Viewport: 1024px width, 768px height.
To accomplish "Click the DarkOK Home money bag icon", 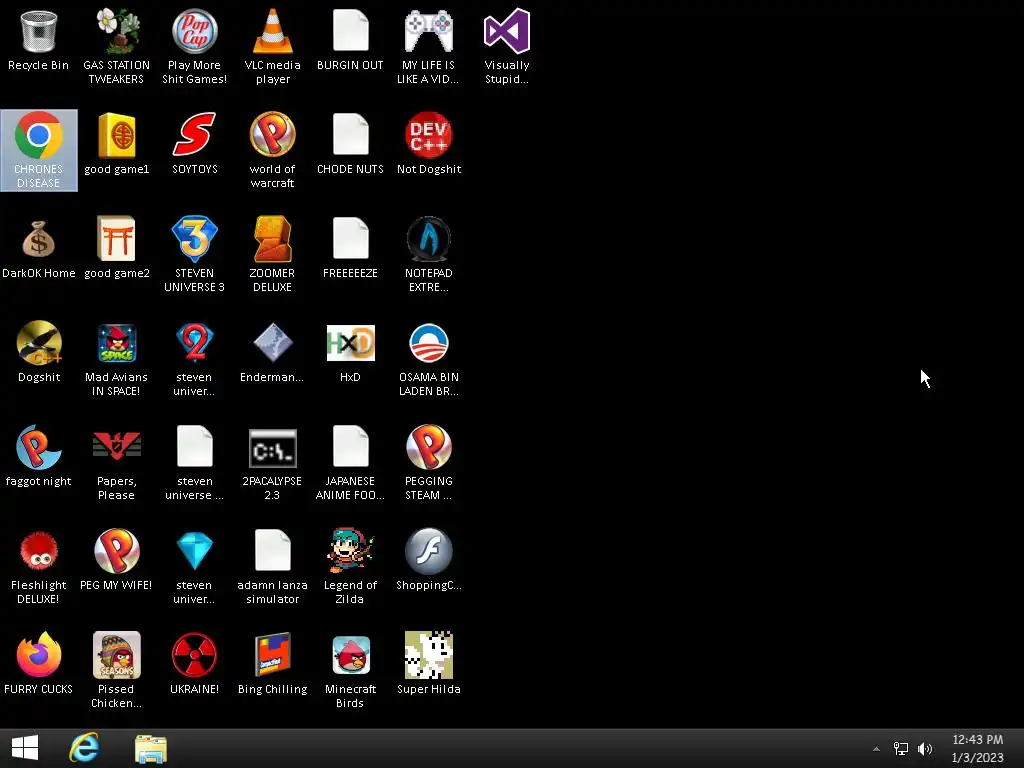I will tap(39, 239).
